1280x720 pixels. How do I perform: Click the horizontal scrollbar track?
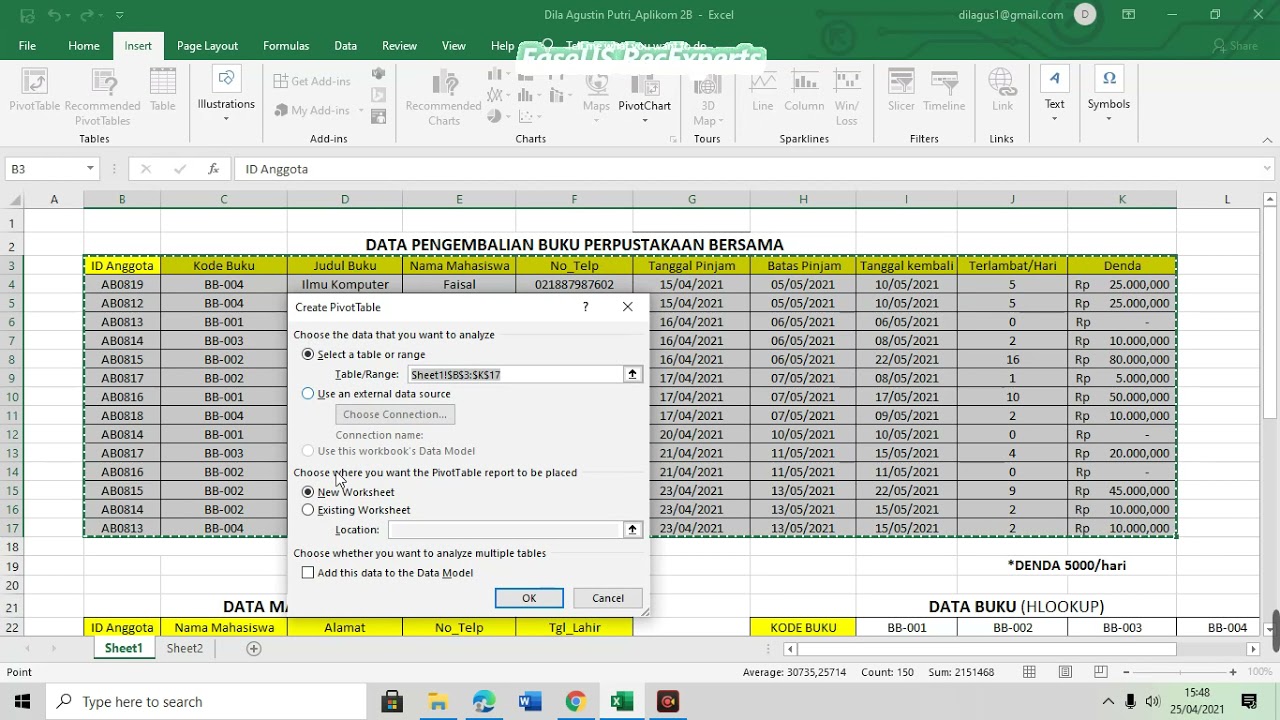1020,648
